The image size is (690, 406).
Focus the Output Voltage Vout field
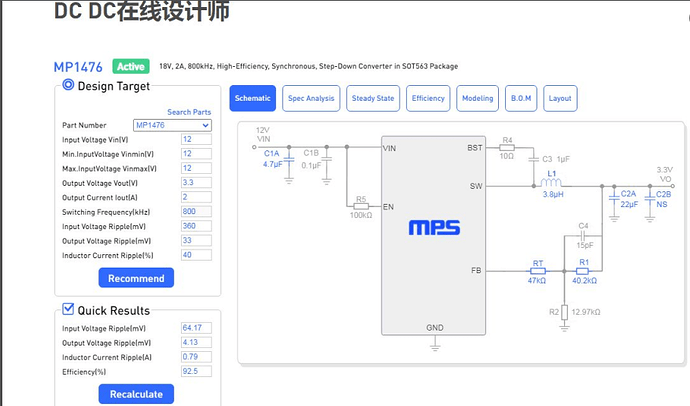[196, 183]
